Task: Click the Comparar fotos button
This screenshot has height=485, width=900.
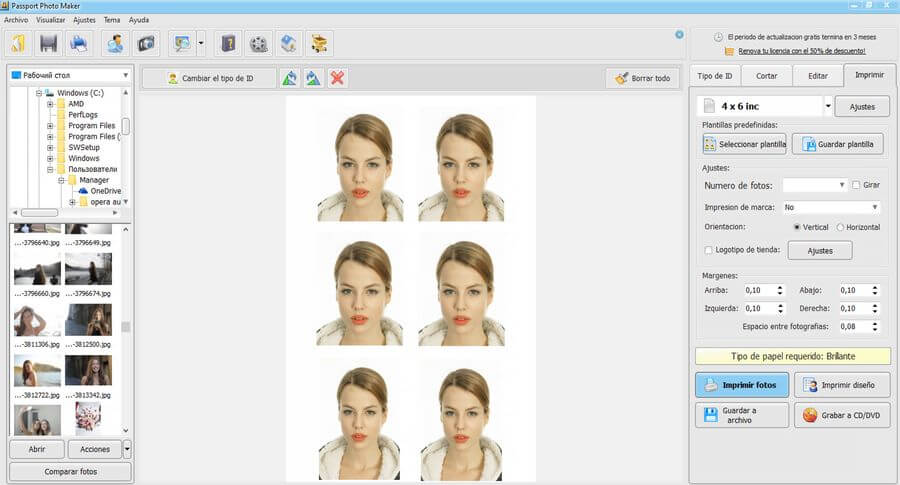Action: 71,471
